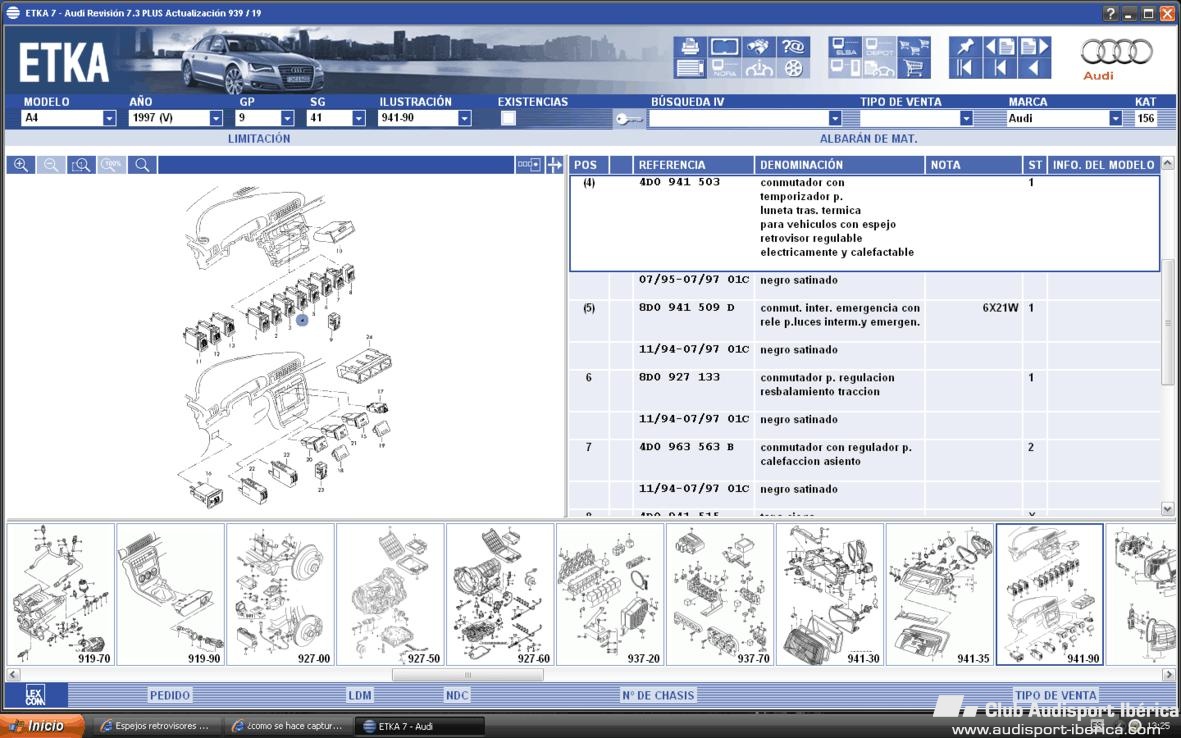
Task: Open the Búsqueda IV dropdown arrow
Action: [x=835, y=118]
